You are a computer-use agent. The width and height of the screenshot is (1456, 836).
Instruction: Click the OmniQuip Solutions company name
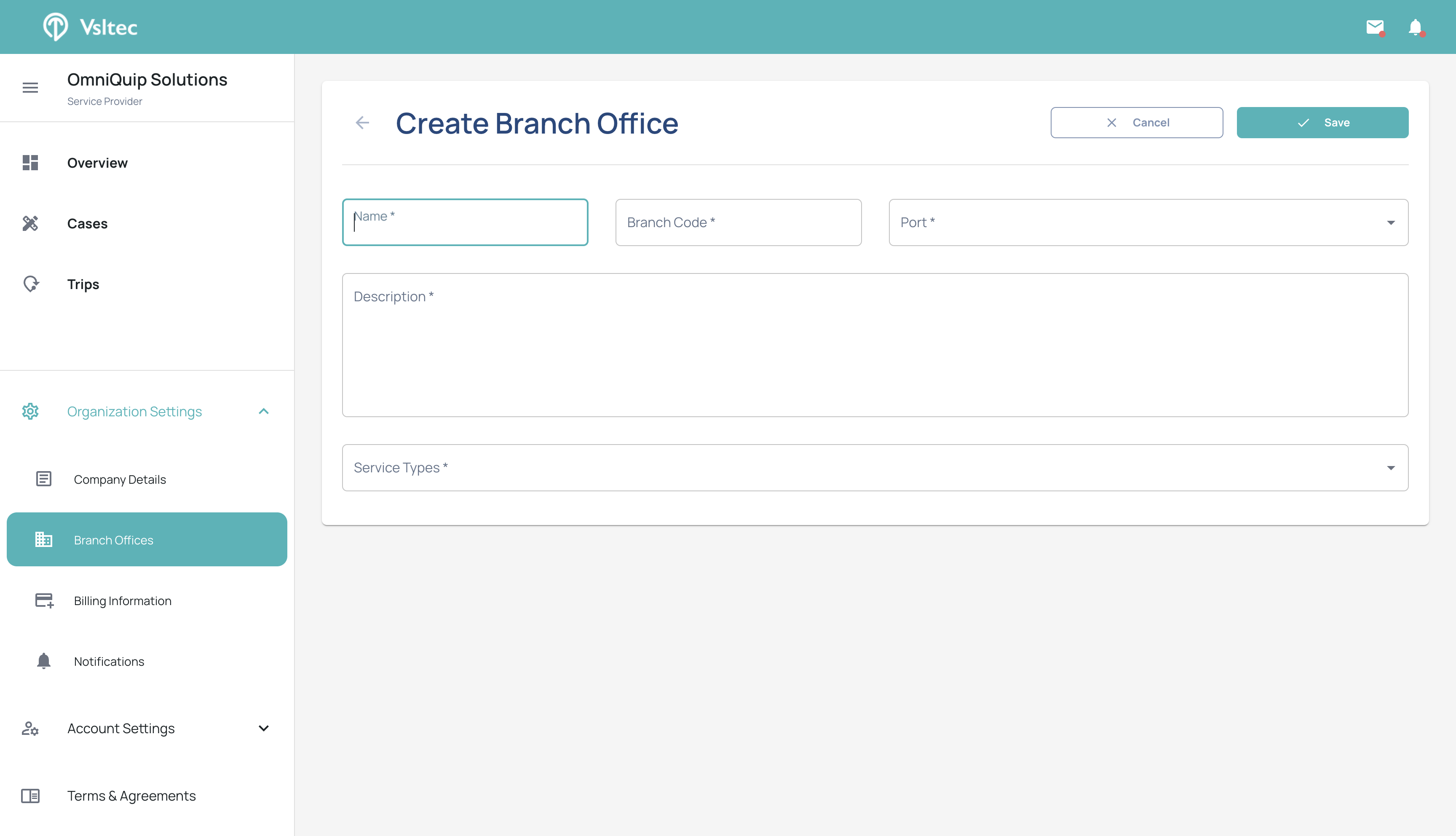point(147,79)
